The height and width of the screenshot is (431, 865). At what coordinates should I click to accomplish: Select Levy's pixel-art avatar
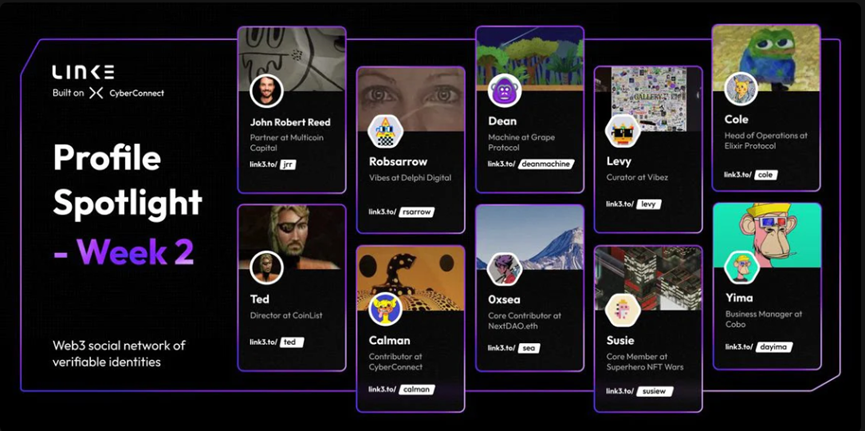(623, 132)
